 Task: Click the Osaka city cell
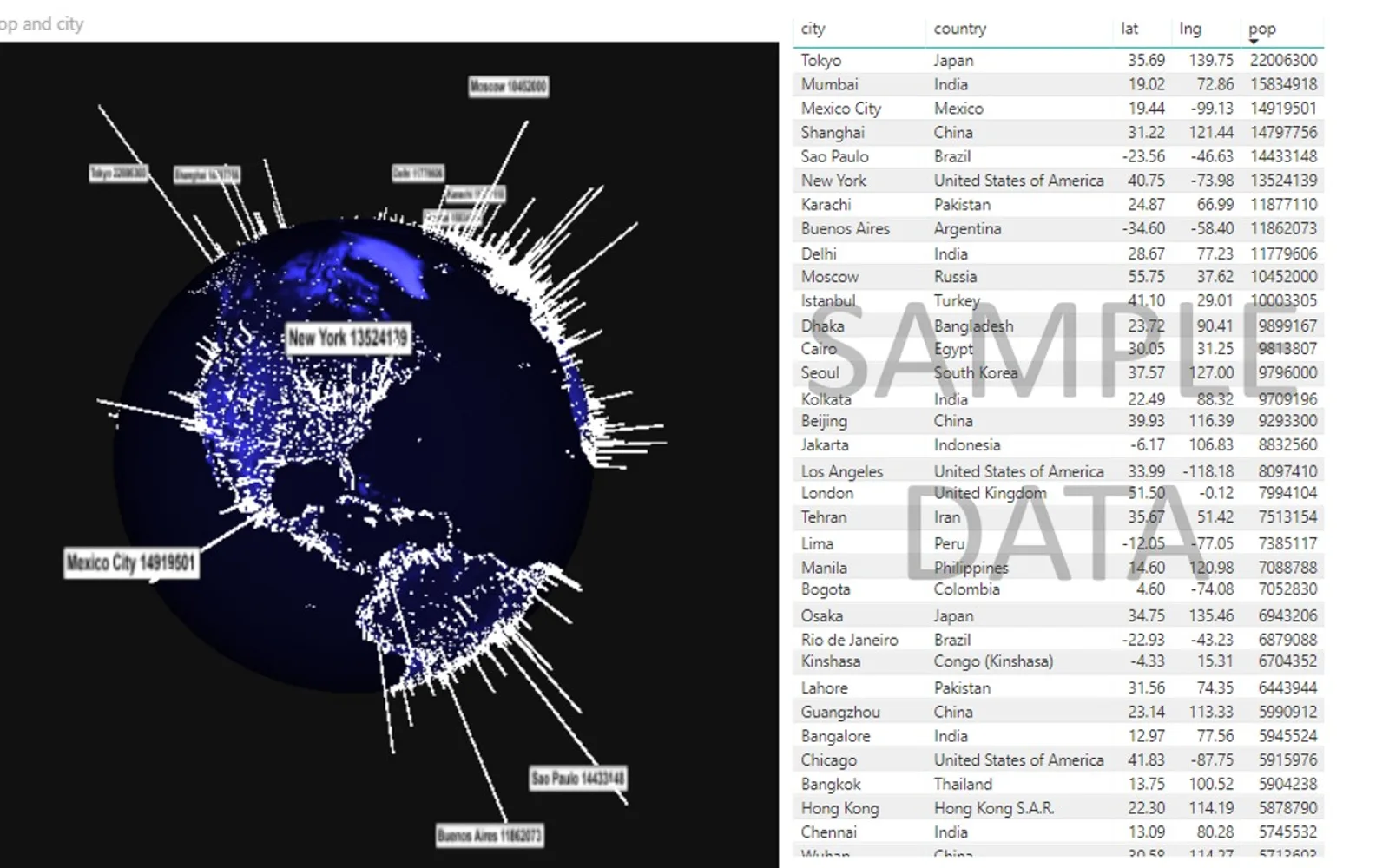tap(821, 615)
